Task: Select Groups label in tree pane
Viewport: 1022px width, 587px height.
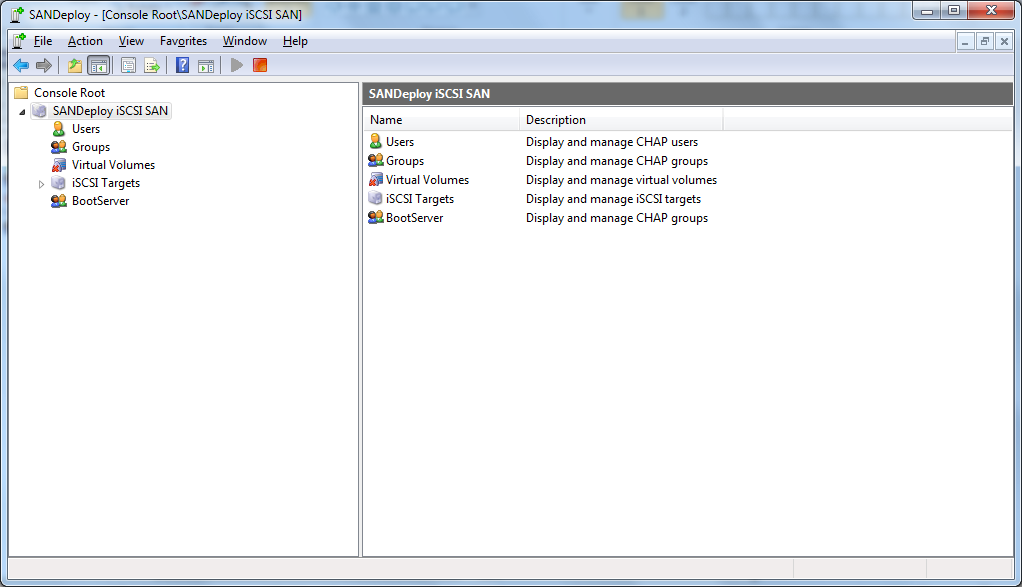Action: 91,147
